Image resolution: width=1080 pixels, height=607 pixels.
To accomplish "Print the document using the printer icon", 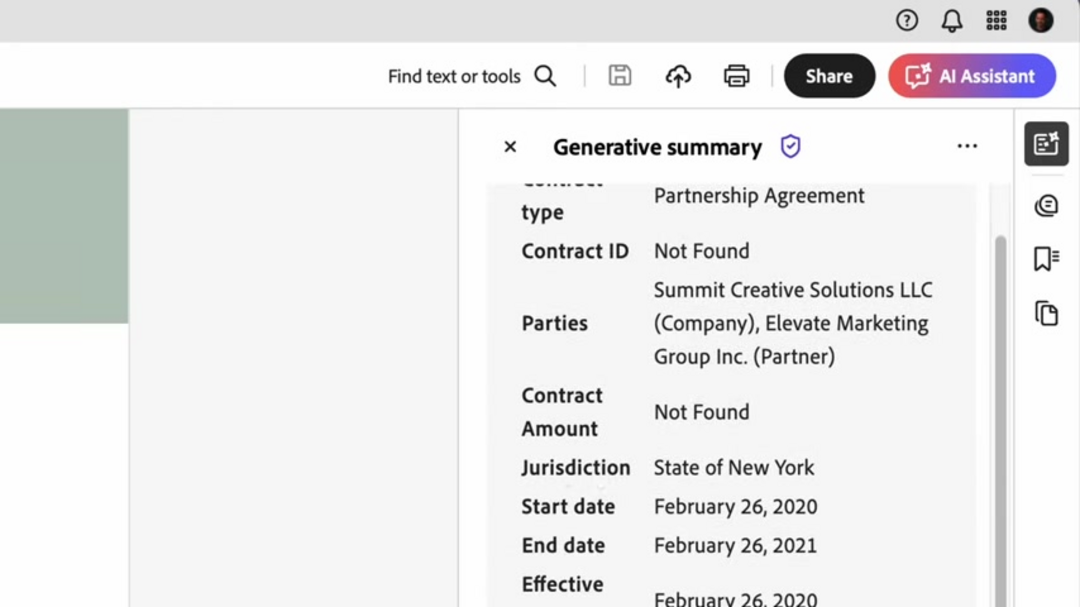I will tap(737, 76).
